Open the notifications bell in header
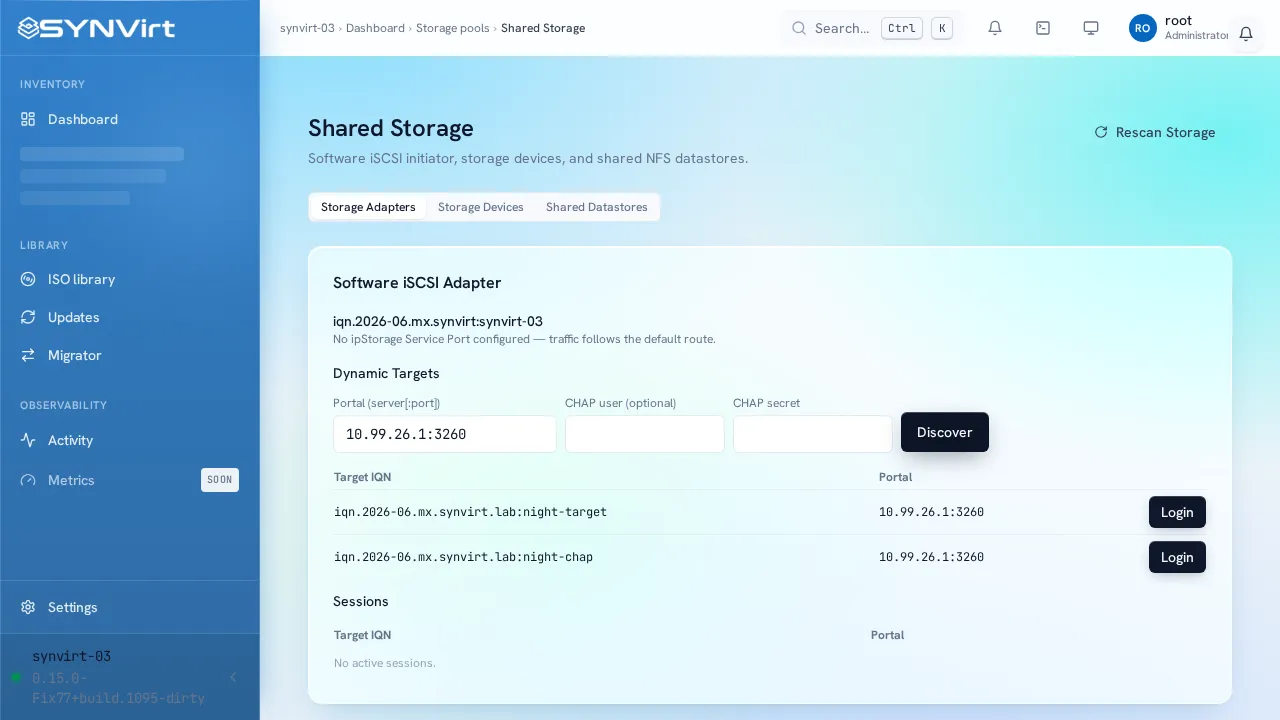The image size is (1280, 720). (x=995, y=28)
